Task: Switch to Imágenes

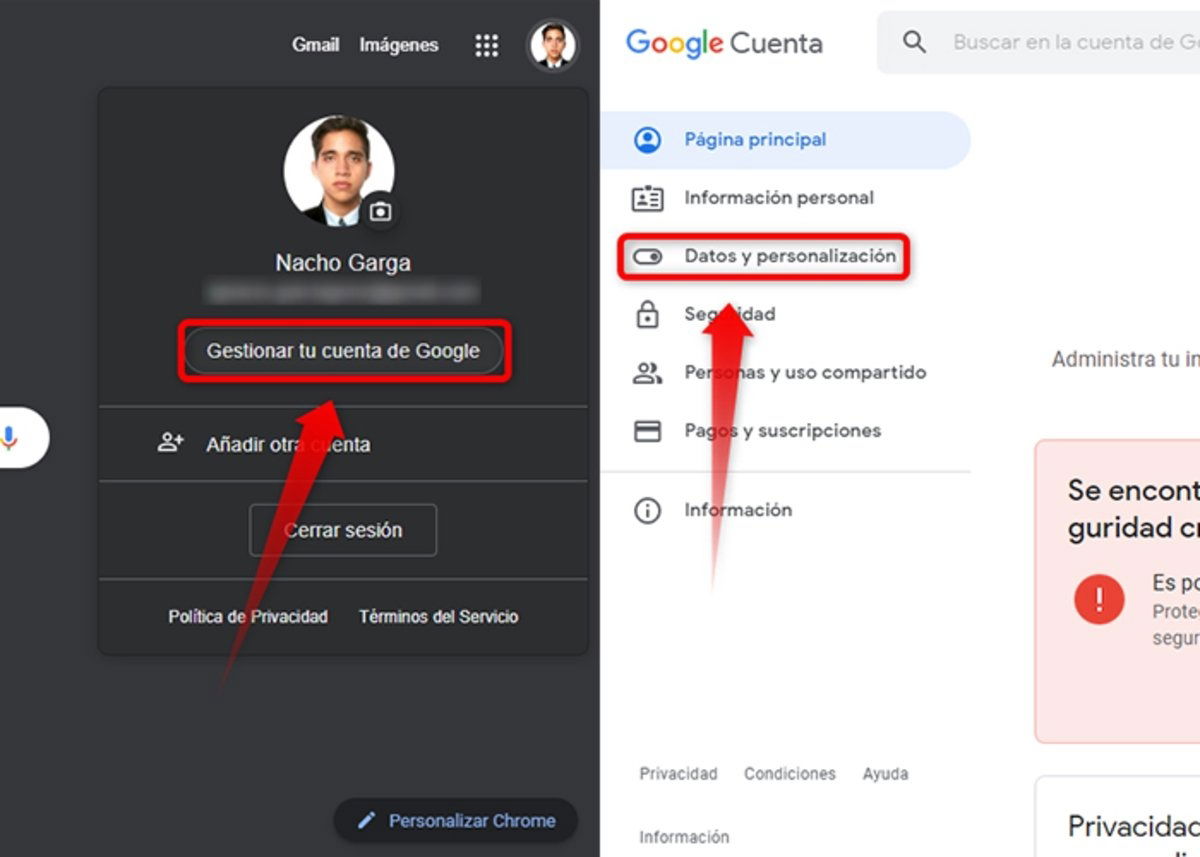Action: tap(398, 45)
